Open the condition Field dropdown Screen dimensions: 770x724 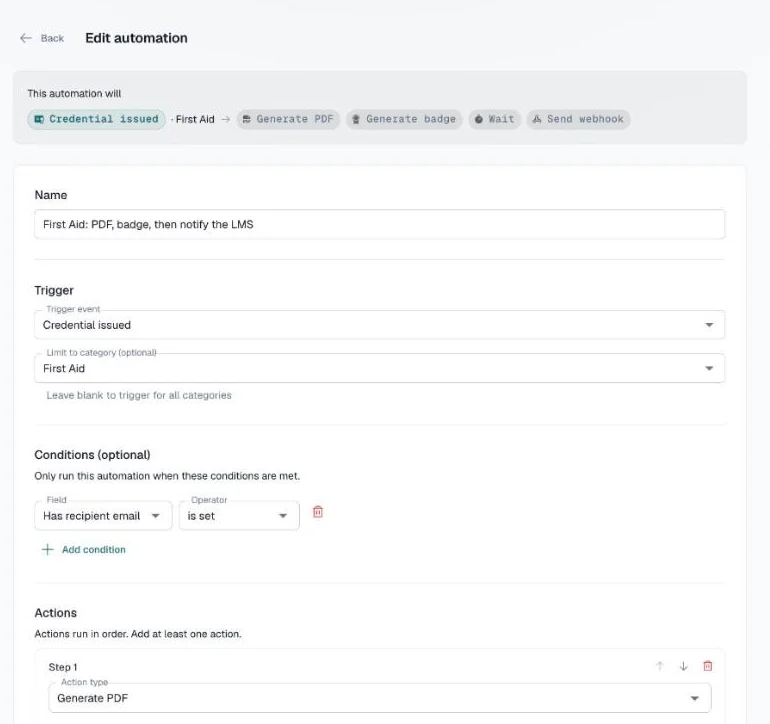(x=103, y=516)
